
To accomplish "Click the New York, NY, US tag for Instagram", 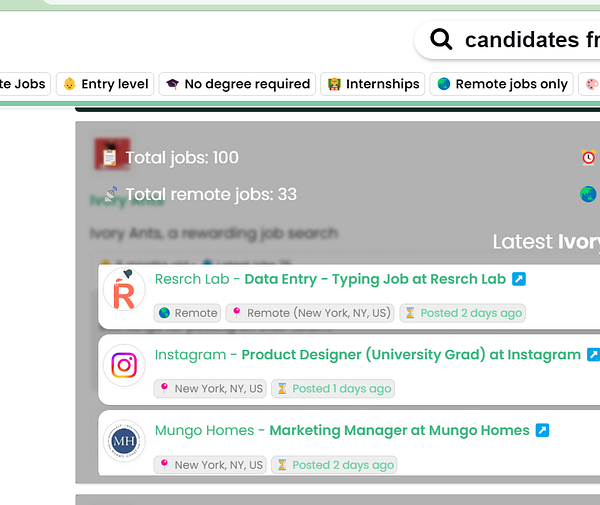I will pos(210,389).
